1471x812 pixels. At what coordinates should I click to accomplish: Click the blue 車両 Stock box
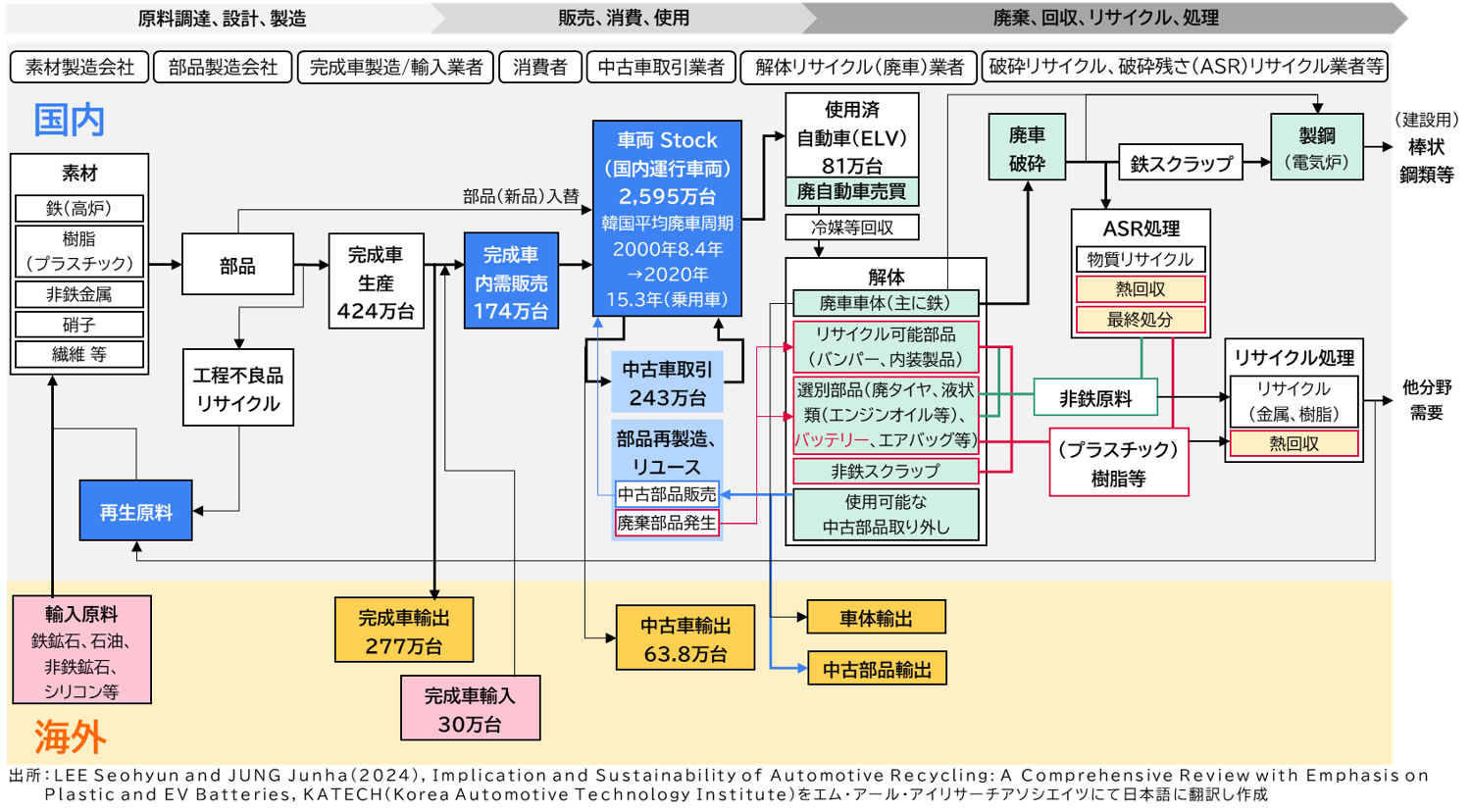click(x=667, y=218)
